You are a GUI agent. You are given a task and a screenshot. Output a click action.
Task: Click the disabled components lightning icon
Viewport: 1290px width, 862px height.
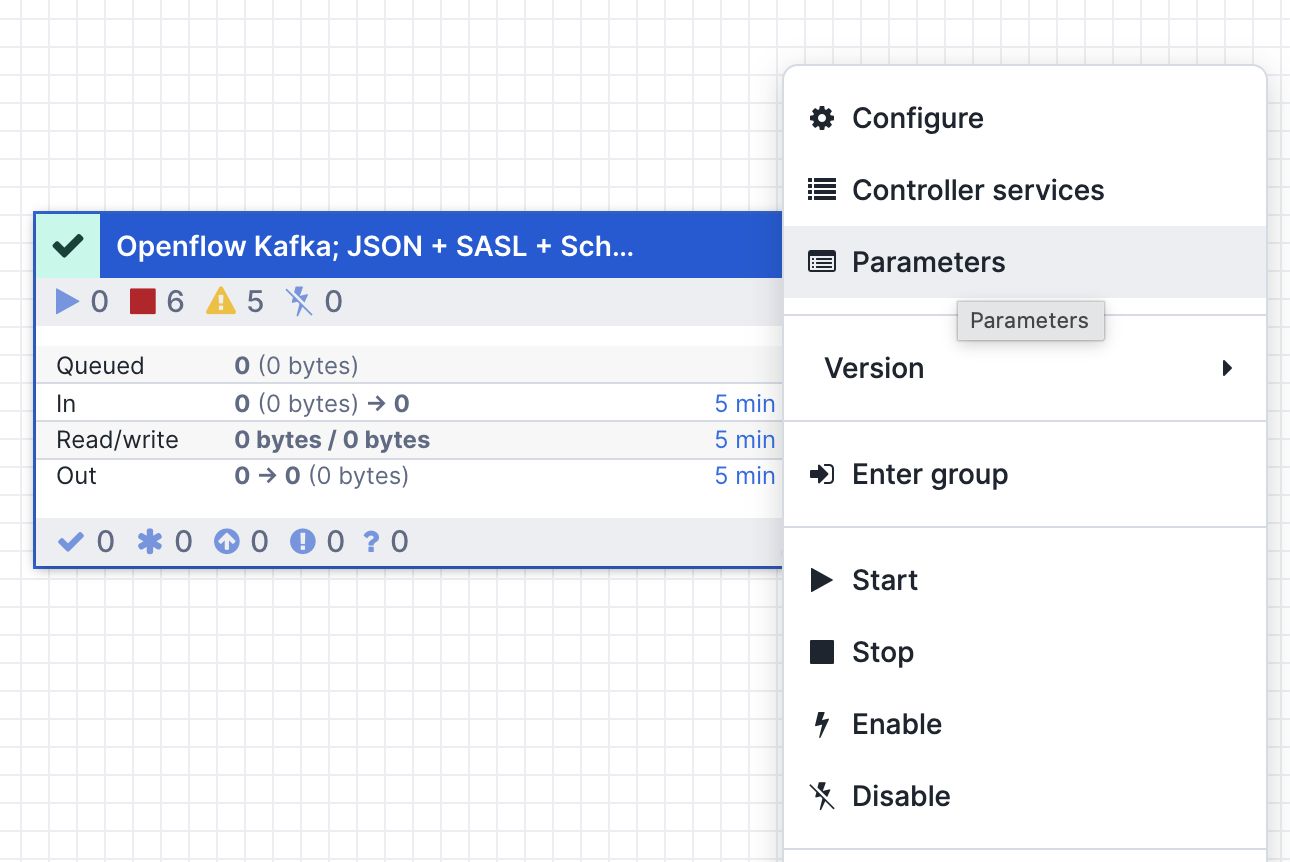coord(299,302)
